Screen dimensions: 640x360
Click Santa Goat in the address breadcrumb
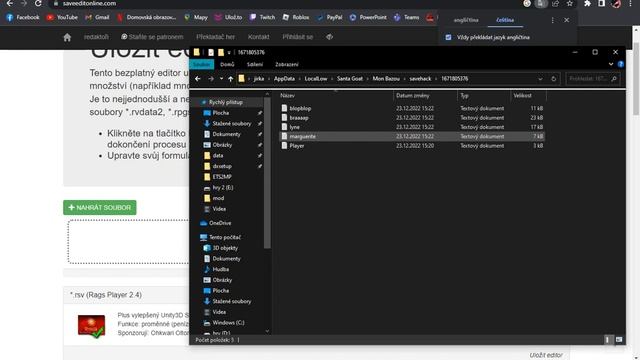click(x=349, y=79)
